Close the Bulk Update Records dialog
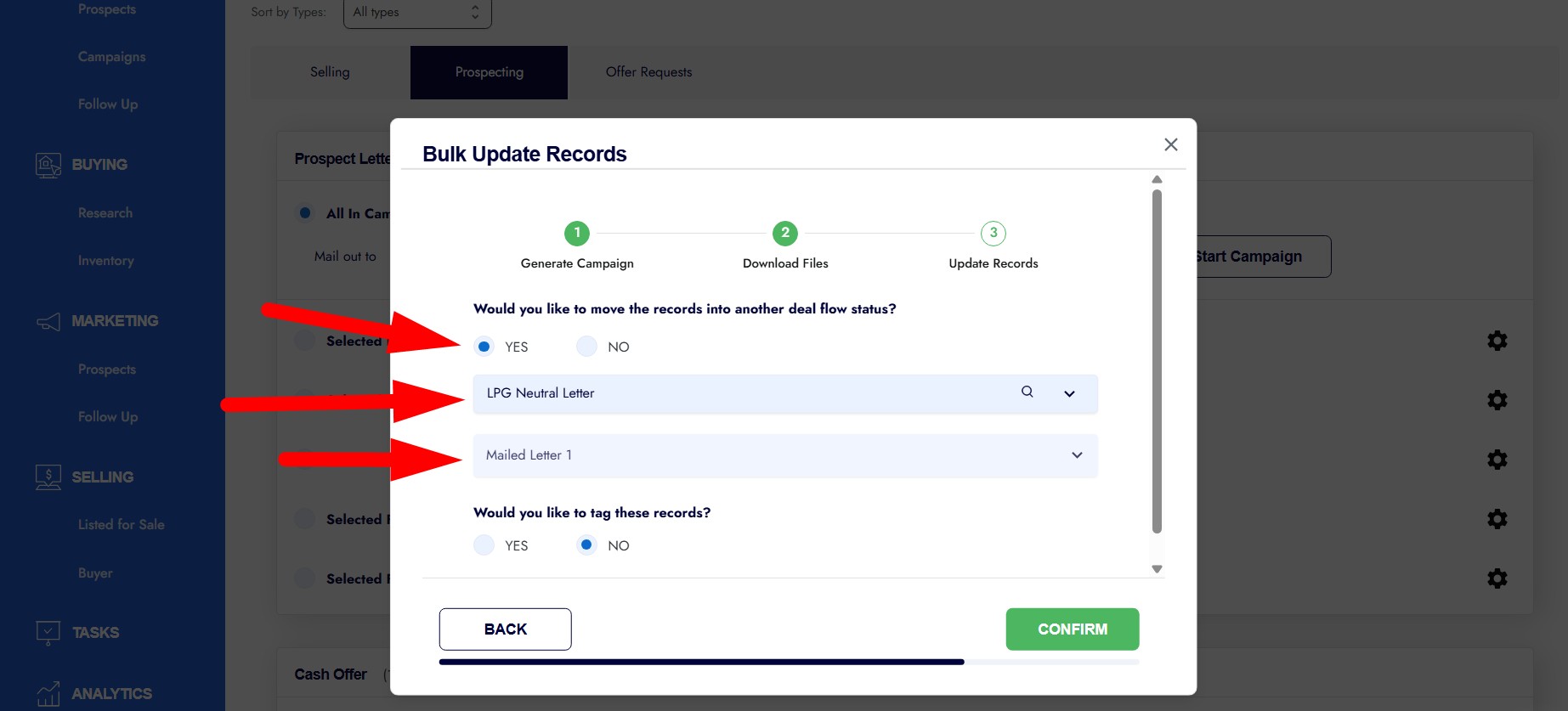This screenshot has height=711, width=1568. pyautogui.click(x=1170, y=144)
